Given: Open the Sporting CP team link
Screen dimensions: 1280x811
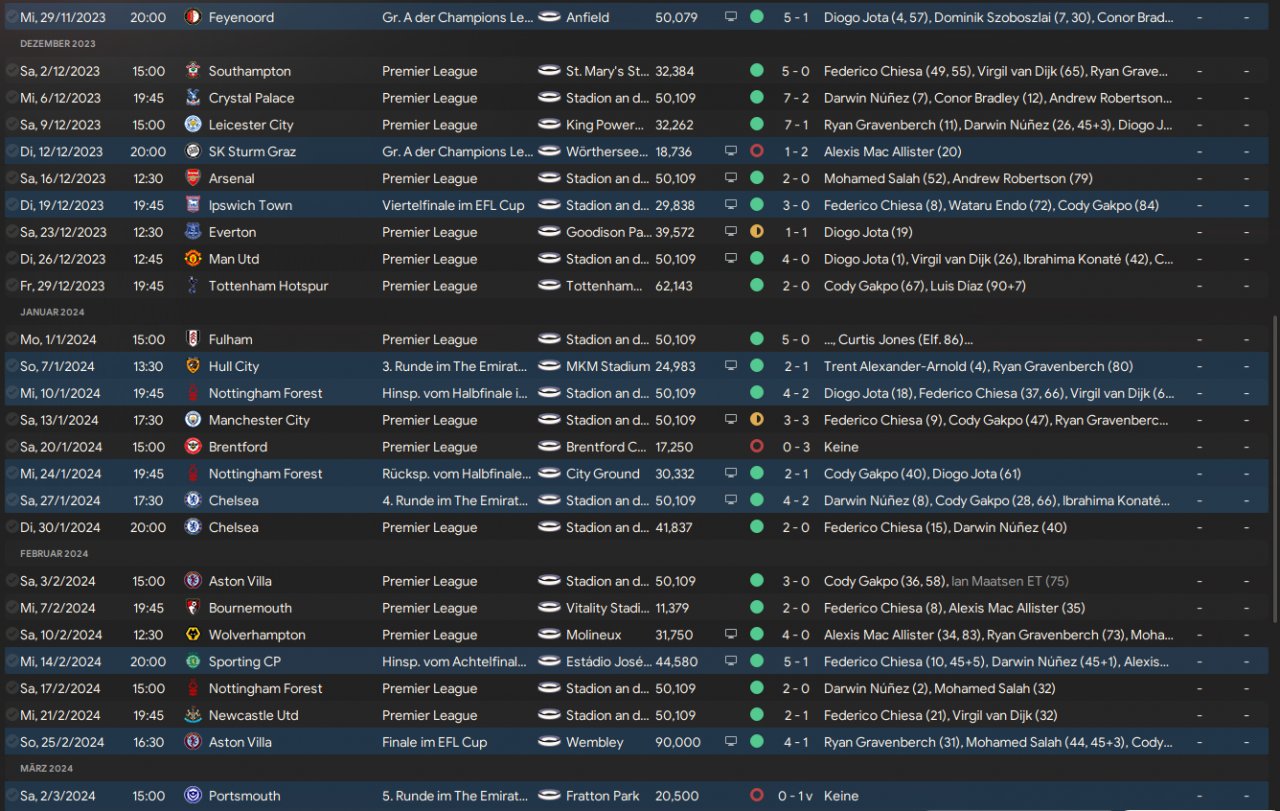Looking at the screenshot, I should coord(244,661).
